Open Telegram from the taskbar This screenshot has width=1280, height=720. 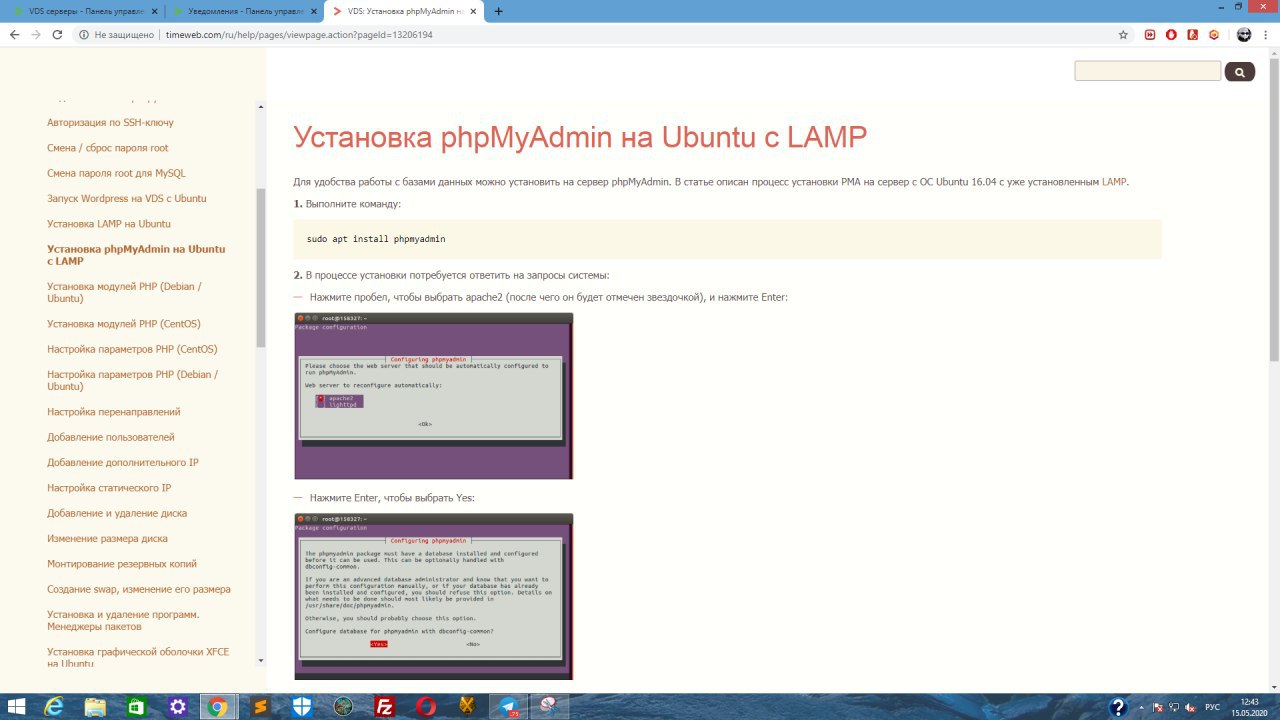(508, 707)
